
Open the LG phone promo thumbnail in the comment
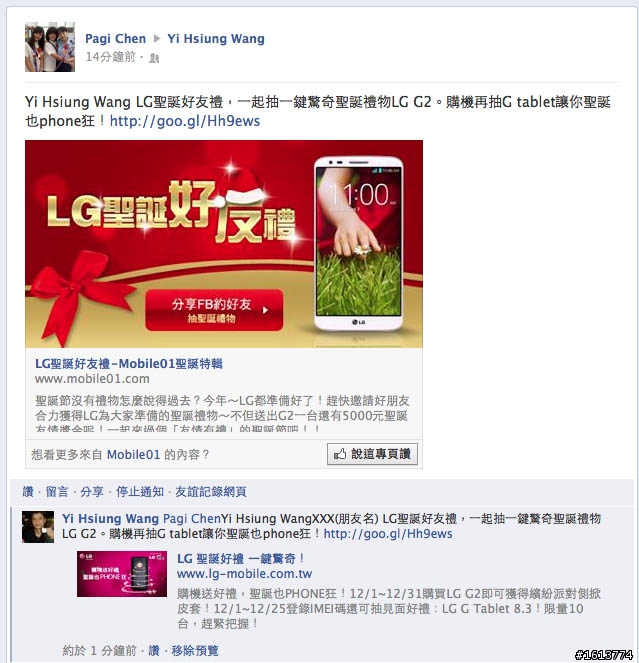(x=122, y=574)
